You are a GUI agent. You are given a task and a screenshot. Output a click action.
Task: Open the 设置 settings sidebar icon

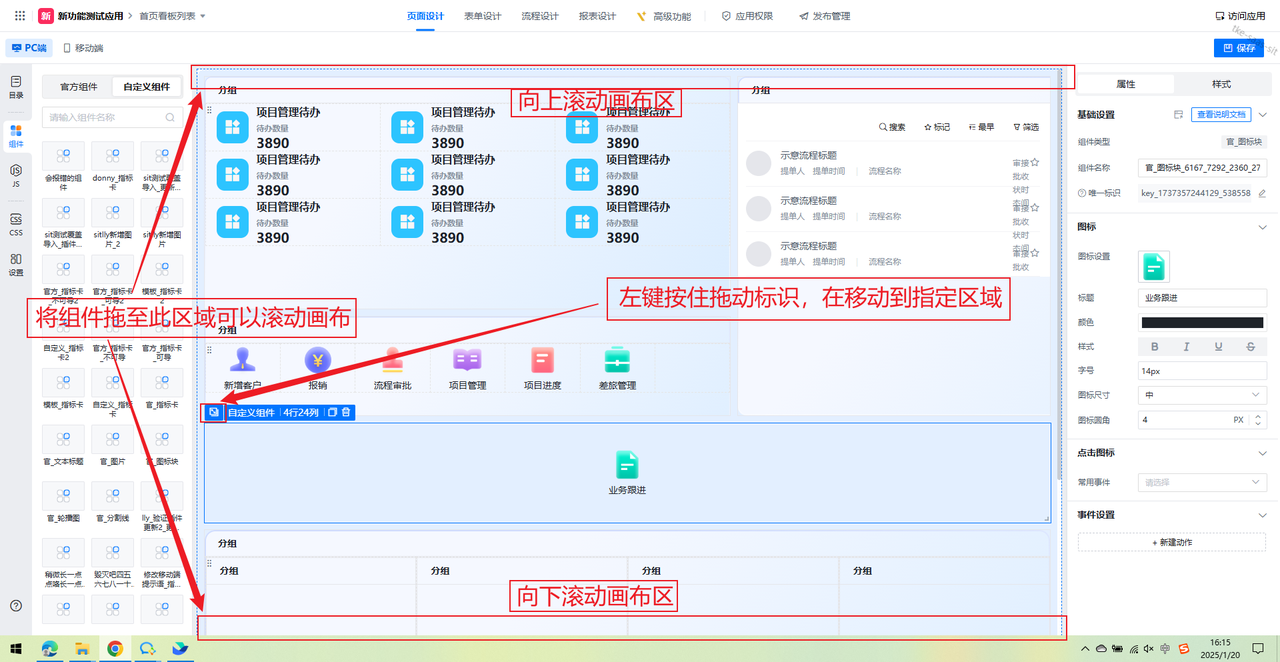coord(16,264)
